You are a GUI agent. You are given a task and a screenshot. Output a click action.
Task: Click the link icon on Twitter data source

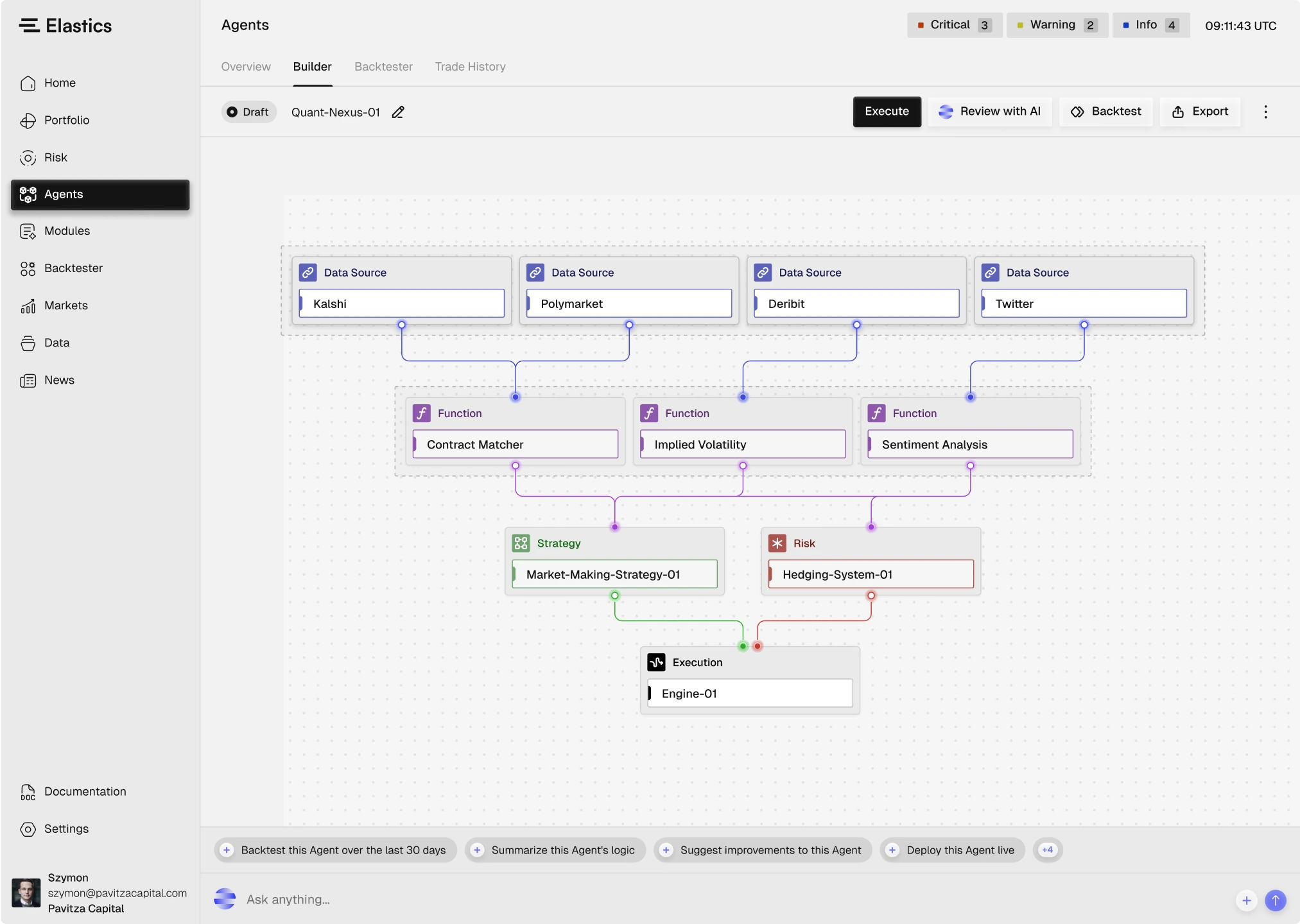(x=991, y=273)
